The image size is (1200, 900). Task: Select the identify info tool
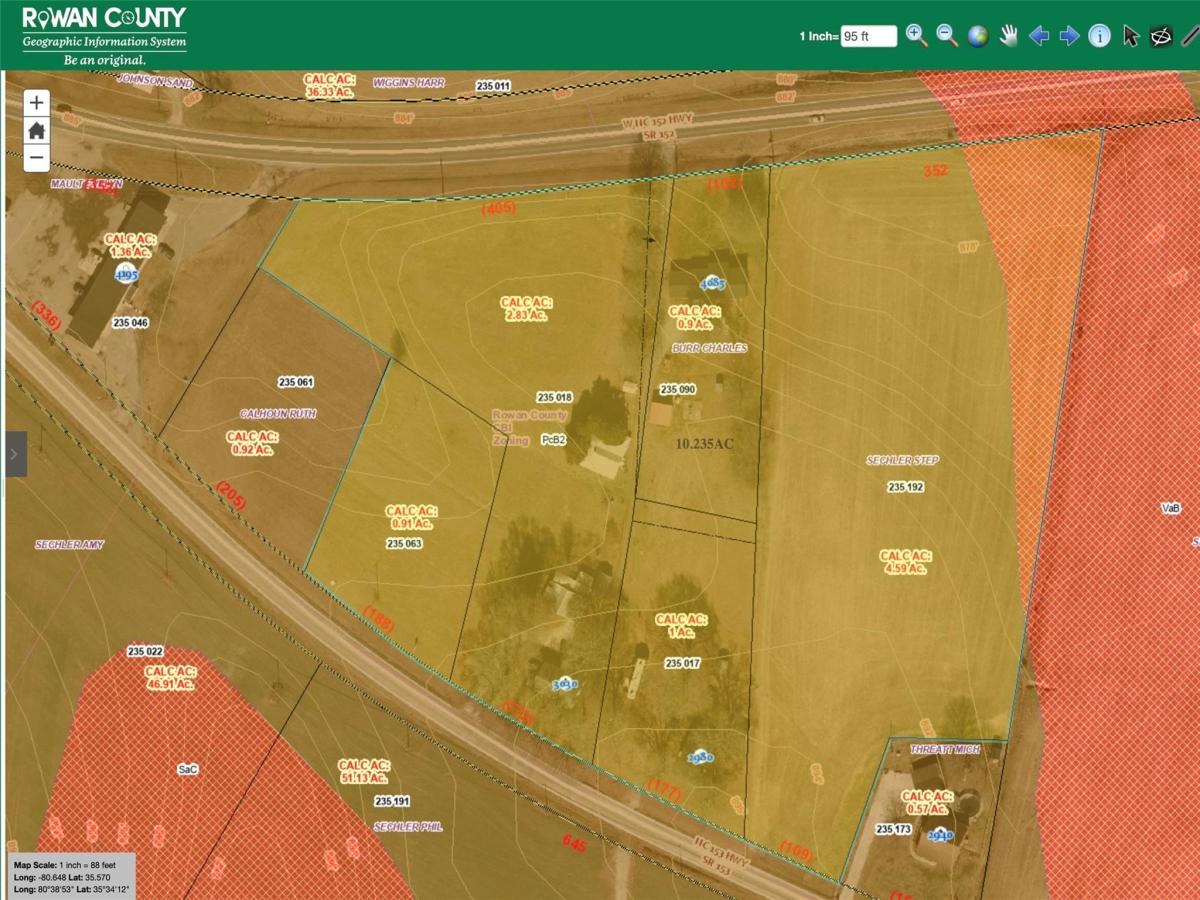[x=1100, y=36]
